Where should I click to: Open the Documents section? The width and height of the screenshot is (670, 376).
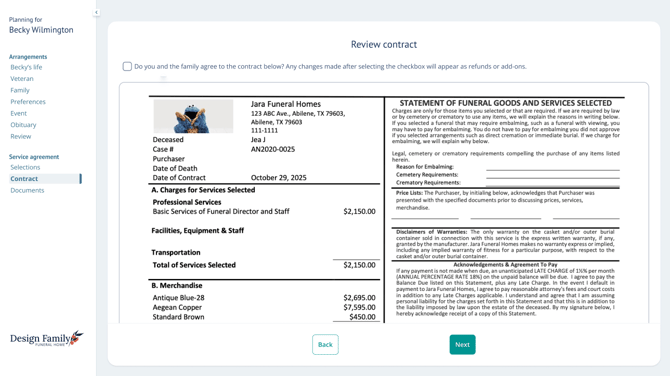[x=27, y=190]
